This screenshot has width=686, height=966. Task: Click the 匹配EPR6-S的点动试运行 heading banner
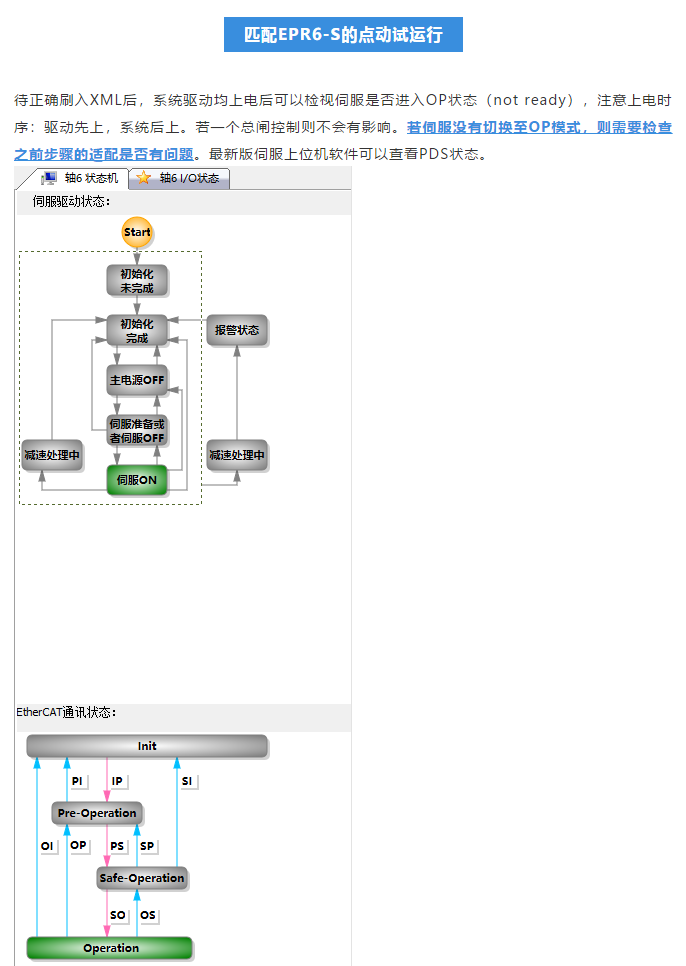tap(343, 35)
